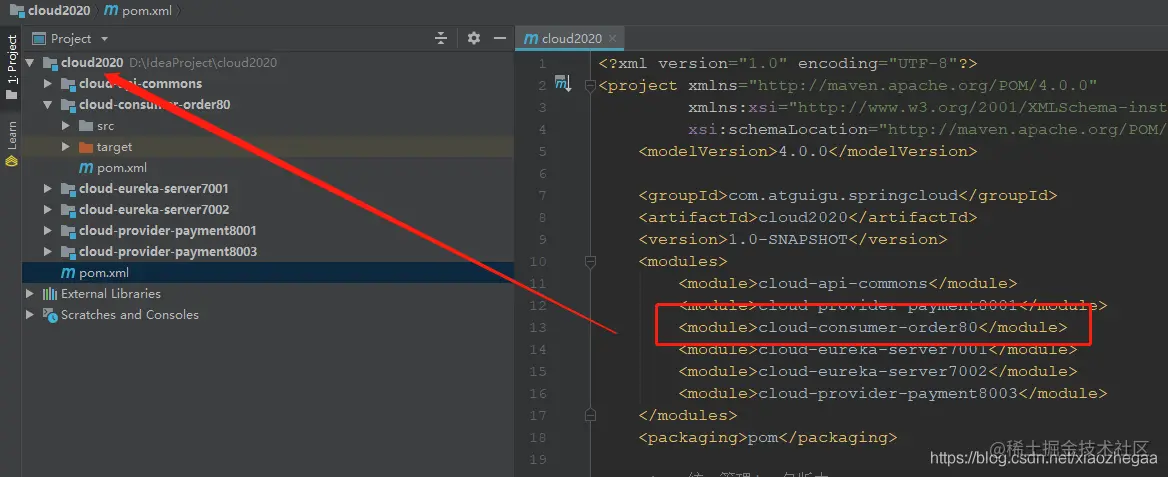Expand the target folder
This screenshot has height=477, width=1168.
tap(66, 147)
